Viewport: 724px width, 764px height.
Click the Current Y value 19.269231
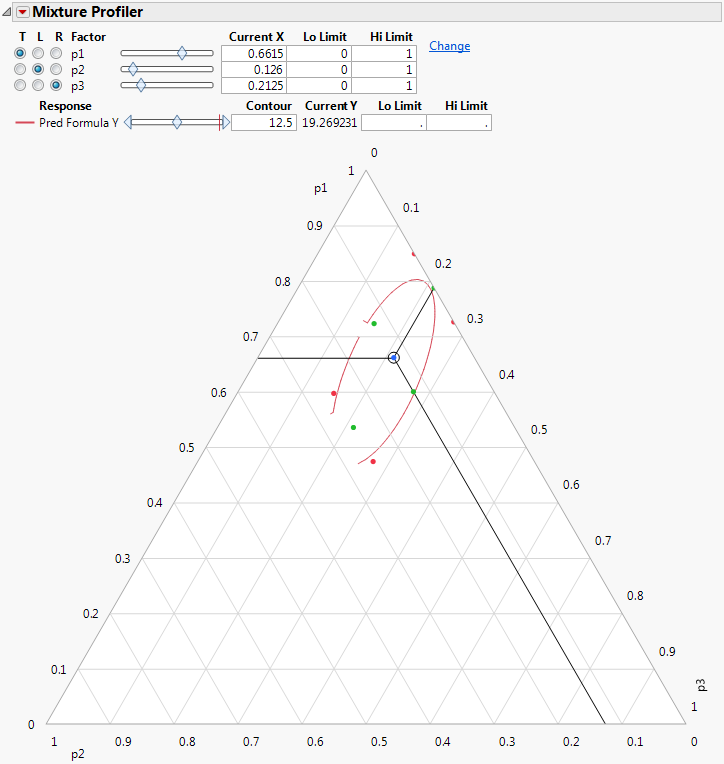click(x=329, y=123)
